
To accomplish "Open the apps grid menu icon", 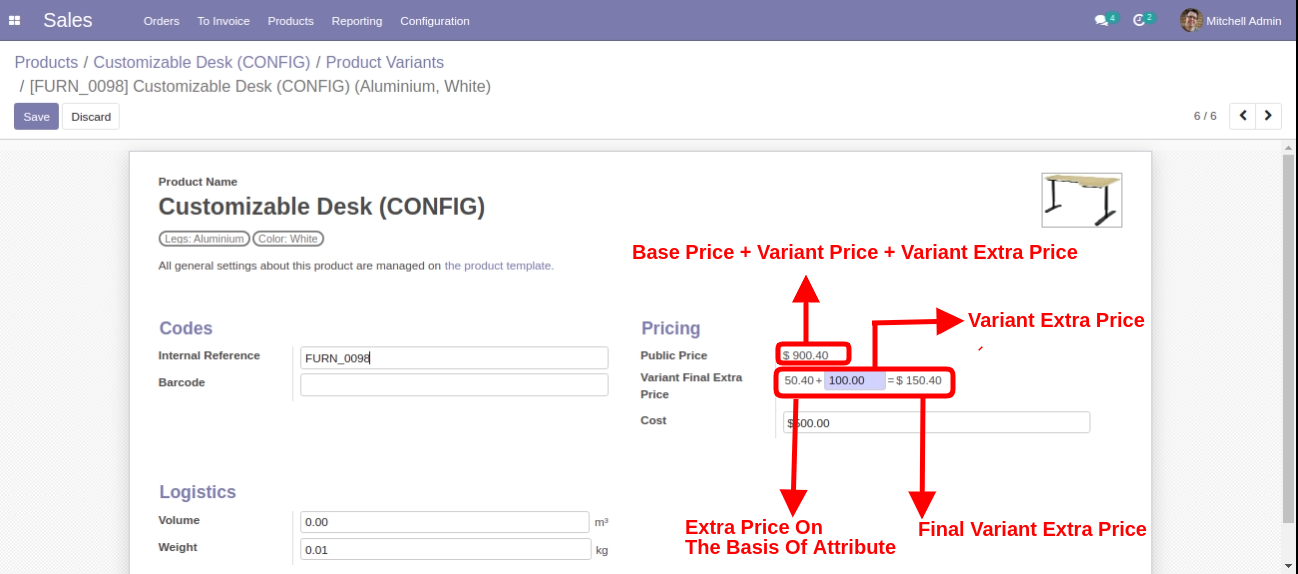I will [x=15, y=21].
